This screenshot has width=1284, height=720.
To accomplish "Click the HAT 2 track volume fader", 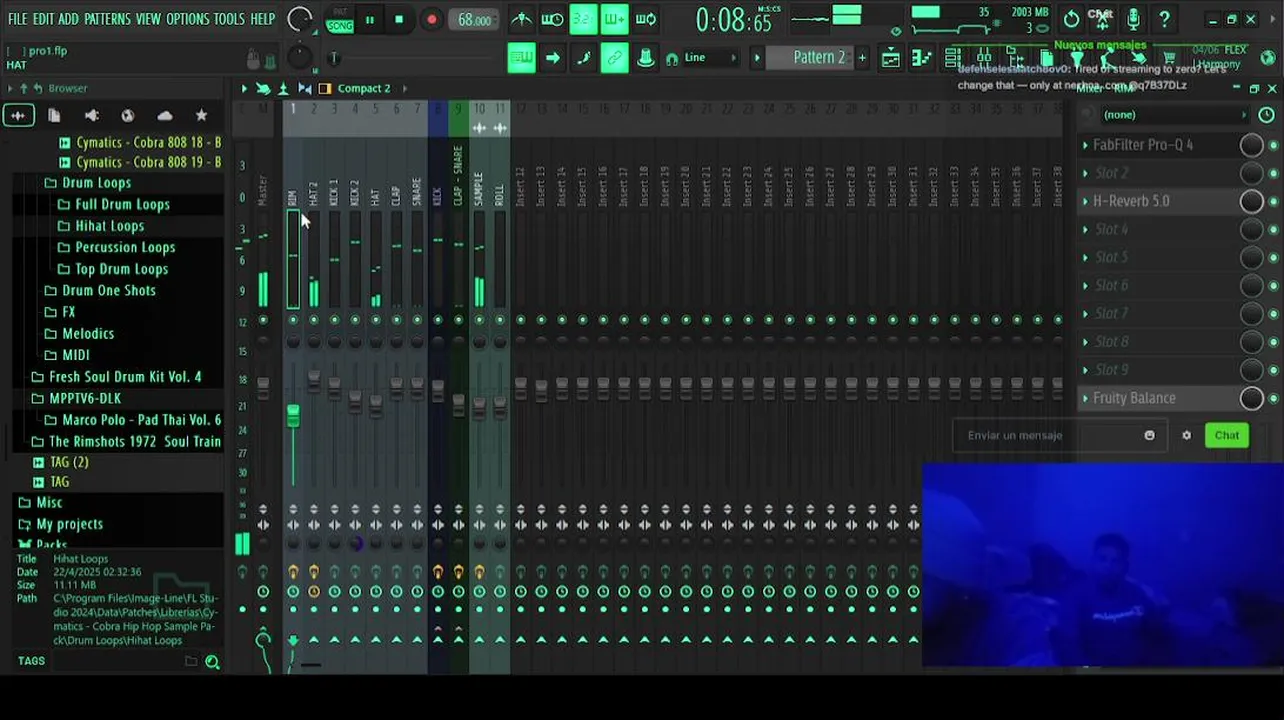I will (314, 380).
